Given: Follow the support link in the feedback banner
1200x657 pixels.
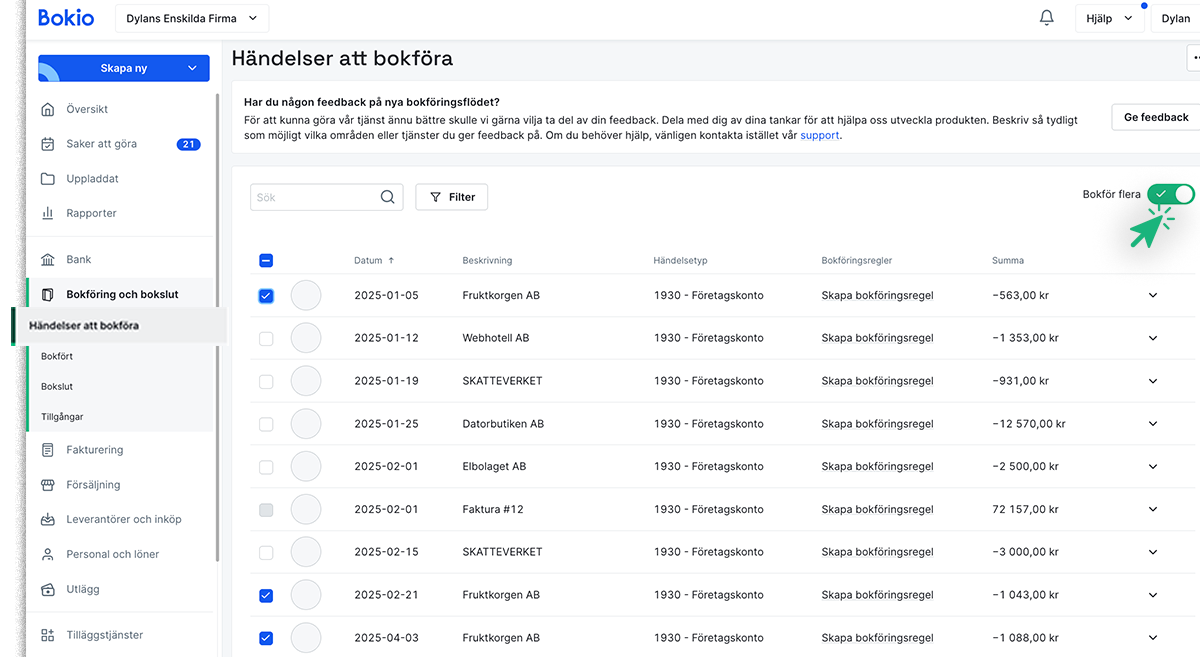Looking at the screenshot, I should pyautogui.click(x=819, y=134).
